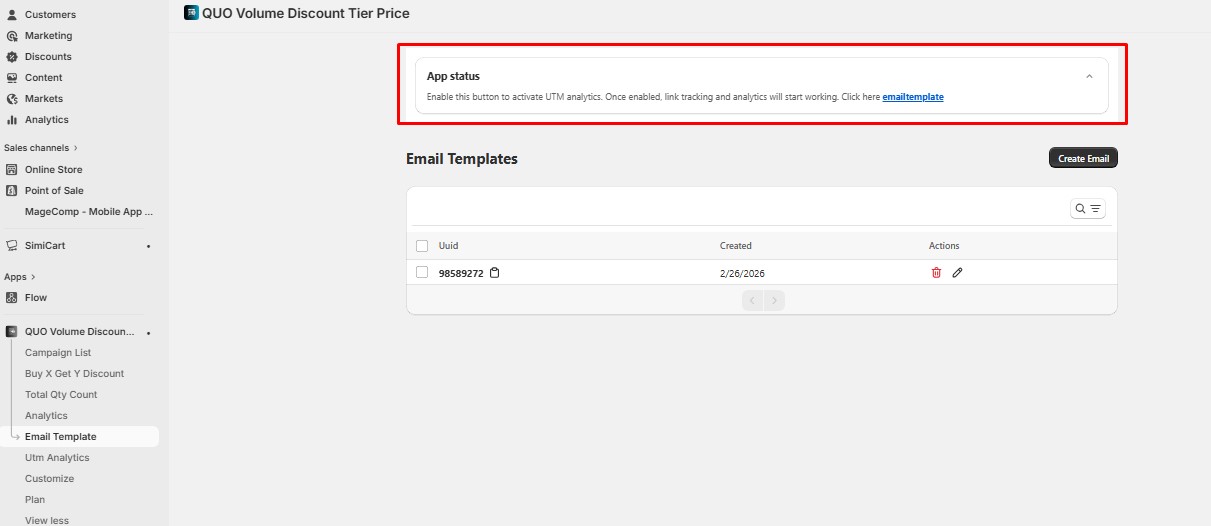Expand the Sales channels section
Screen dimensions: 1211x526
pyautogui.click(x=76, y=148)
